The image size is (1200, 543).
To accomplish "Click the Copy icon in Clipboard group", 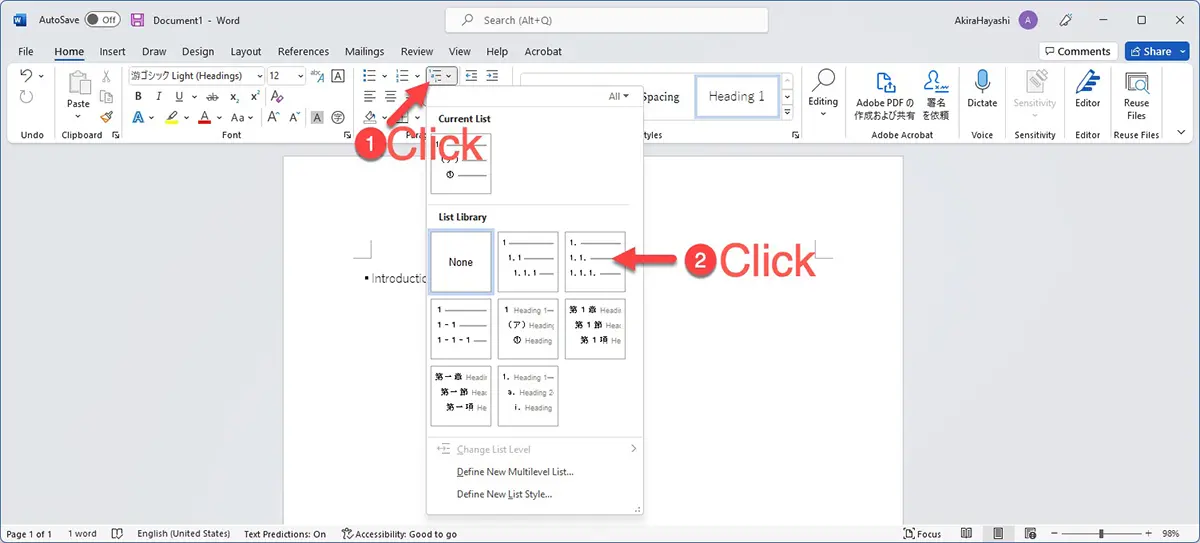I will (x=106, y=96).
